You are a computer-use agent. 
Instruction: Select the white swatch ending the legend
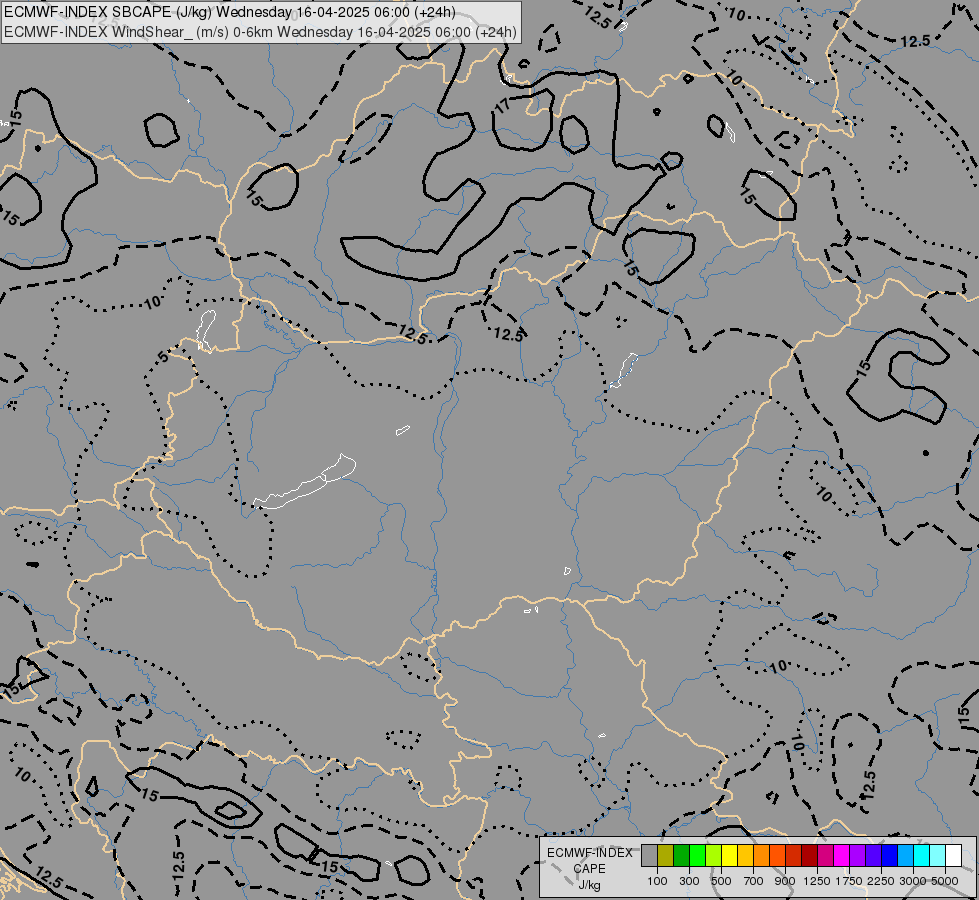click(953, 856)
